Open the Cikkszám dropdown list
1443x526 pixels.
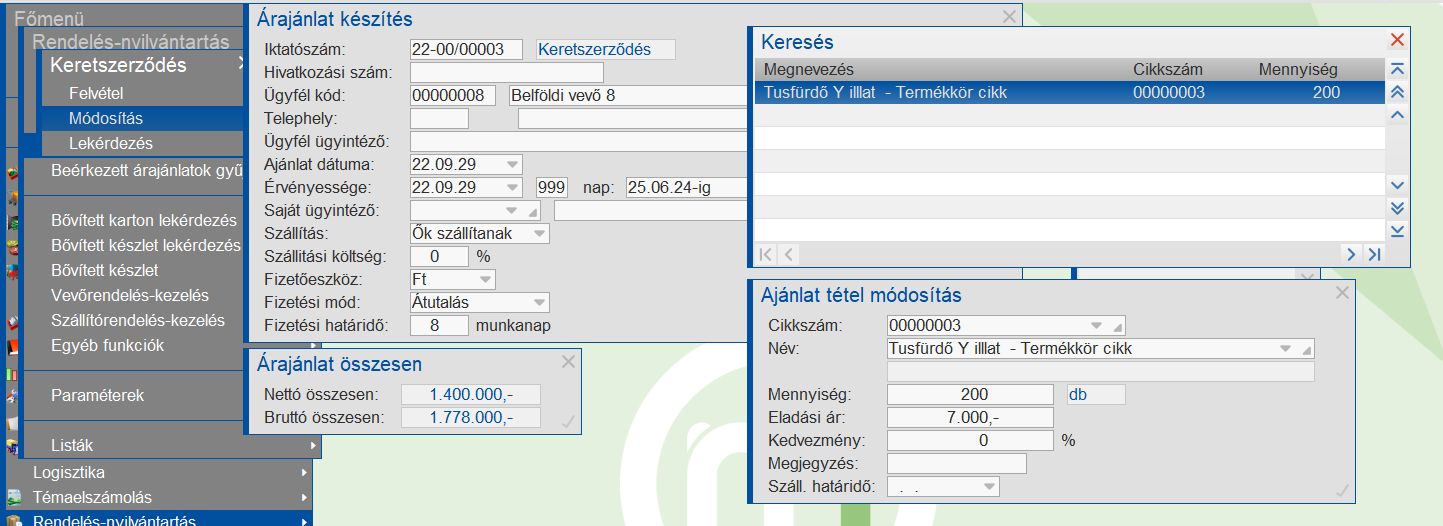[x=1096, y=326]
